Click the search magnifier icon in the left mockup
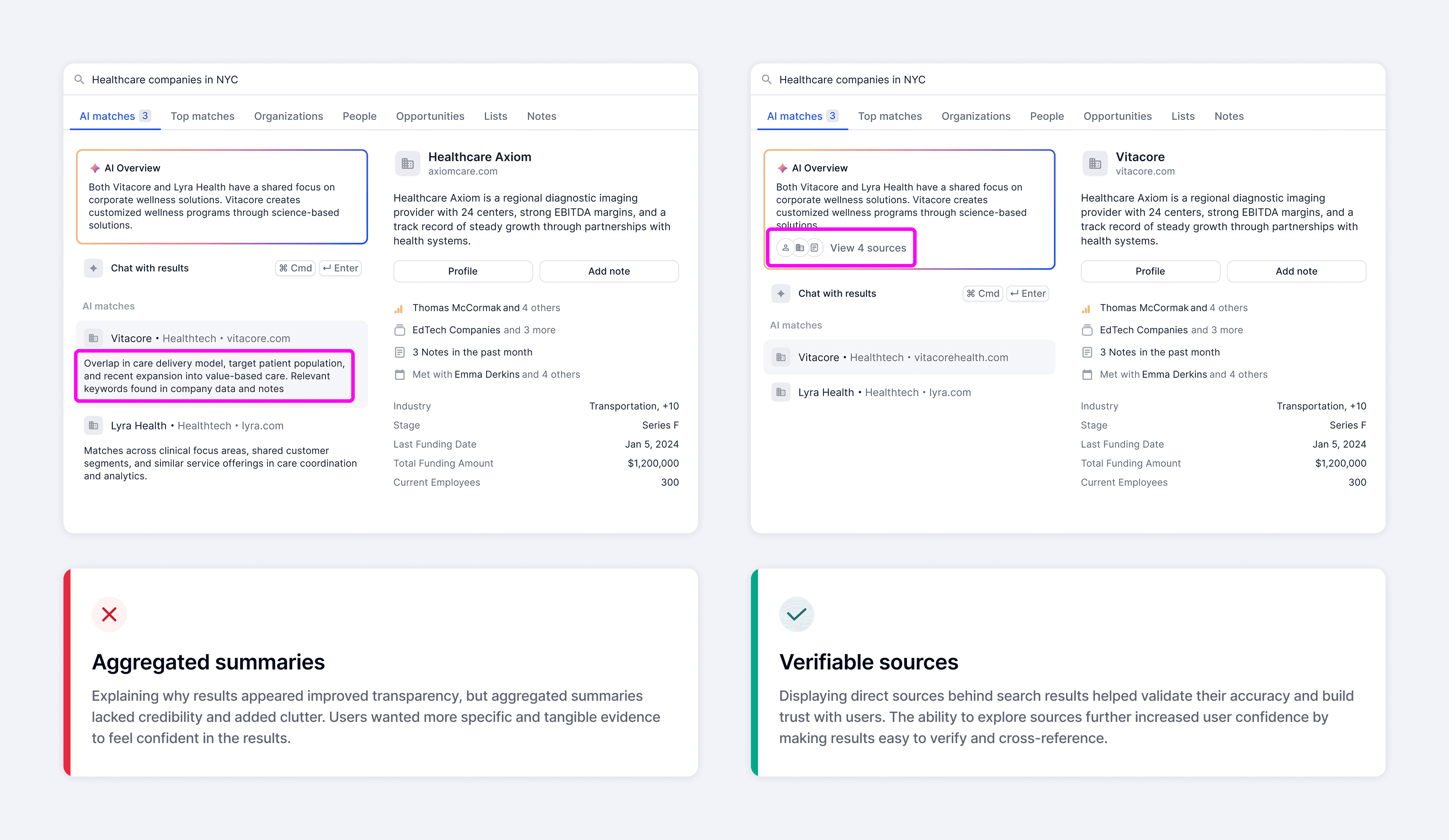Image resolution: width=1449 pixels, height=840 pixels. click(x=79, y=79)
